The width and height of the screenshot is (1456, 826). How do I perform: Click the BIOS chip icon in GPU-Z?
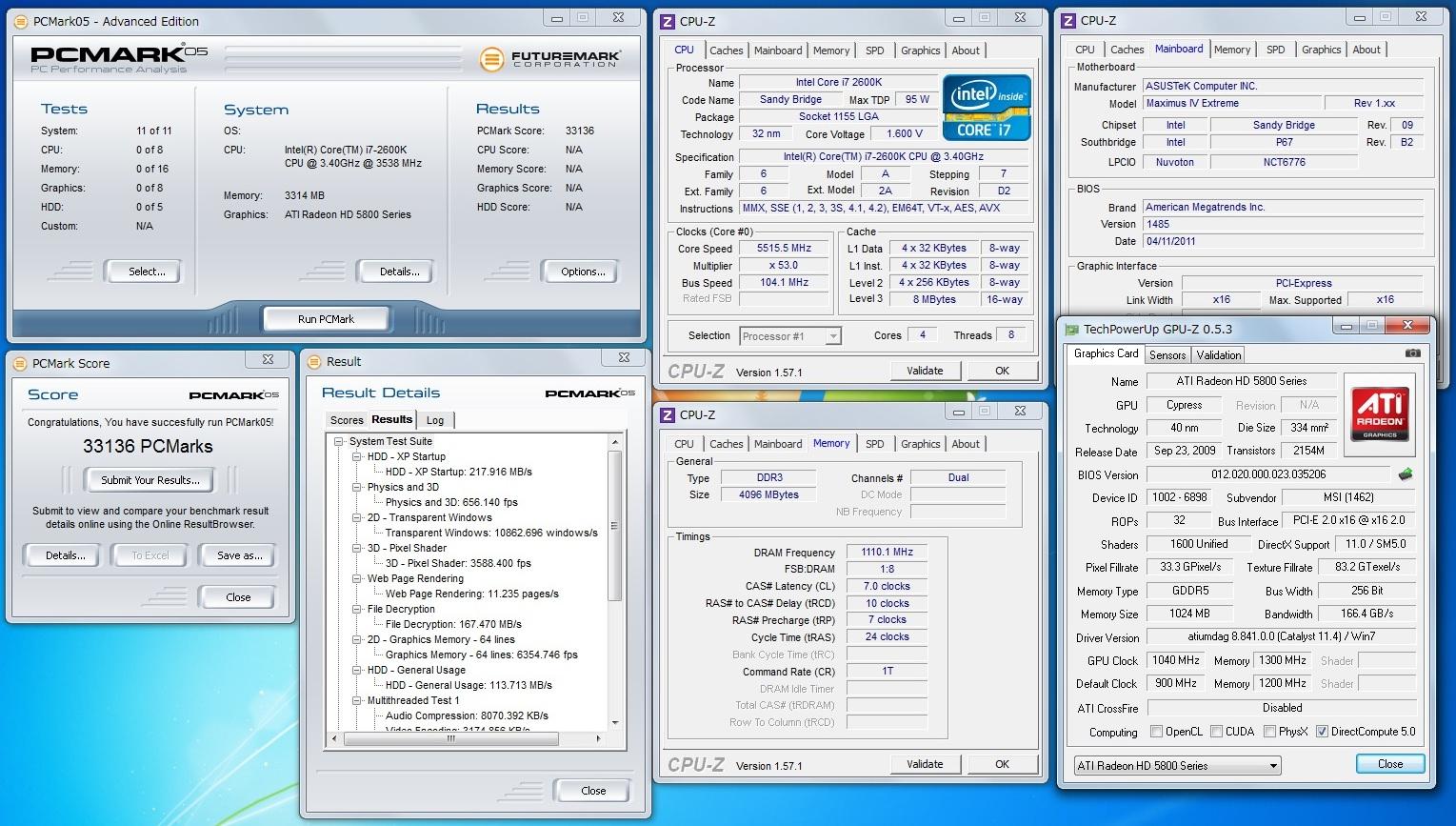[1405, 473]
